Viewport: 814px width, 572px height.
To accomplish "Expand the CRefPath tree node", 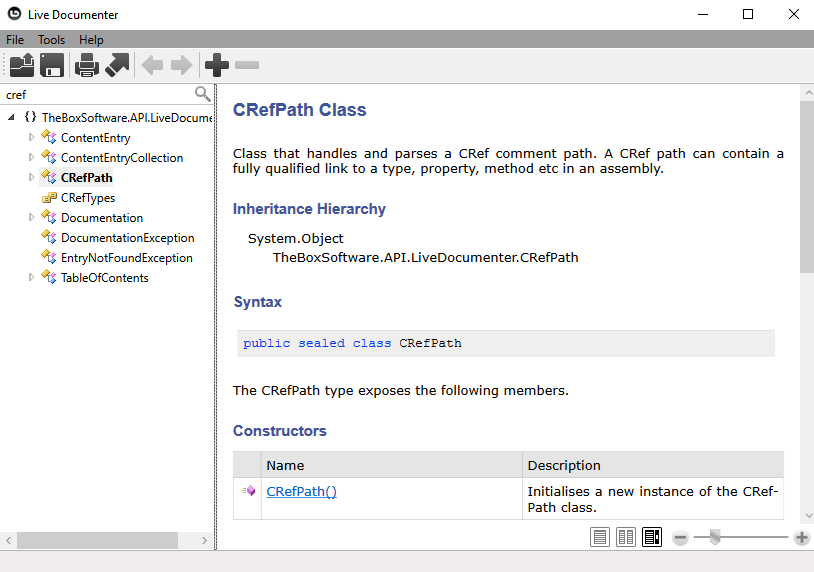I will pyautogui.click(x=31, y=177).
